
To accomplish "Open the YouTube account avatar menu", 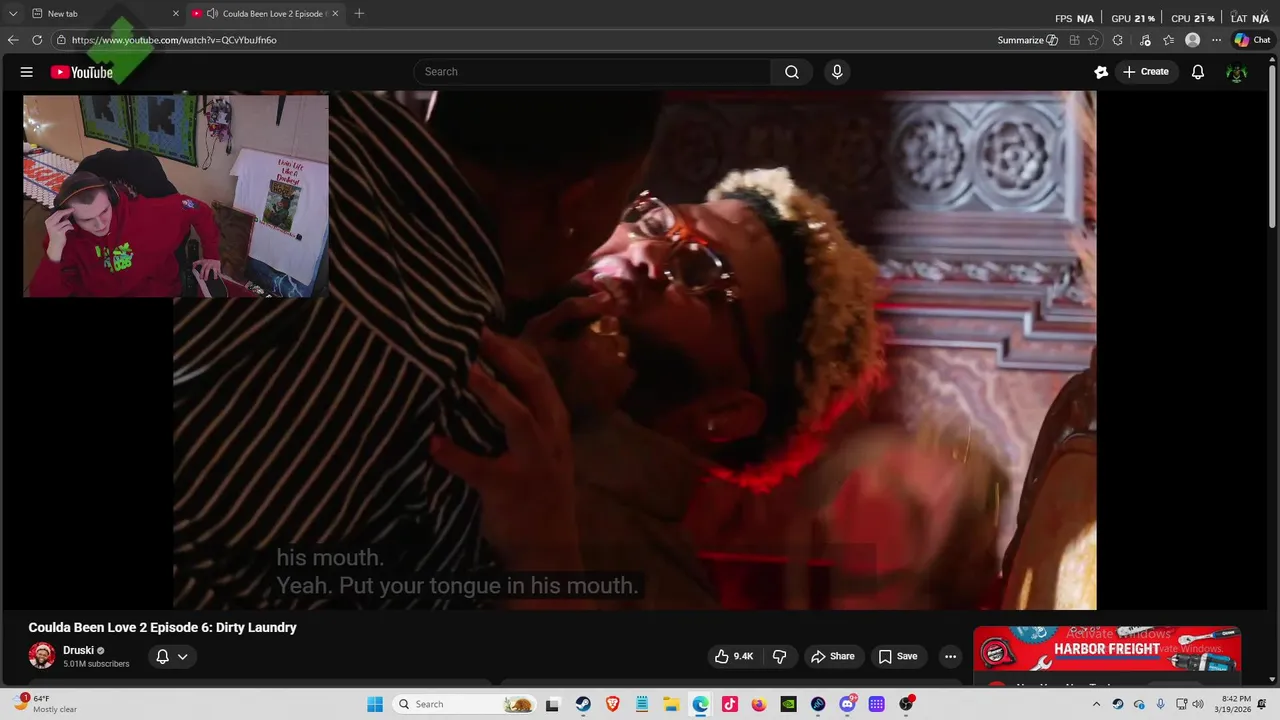I will point(1237,72).
